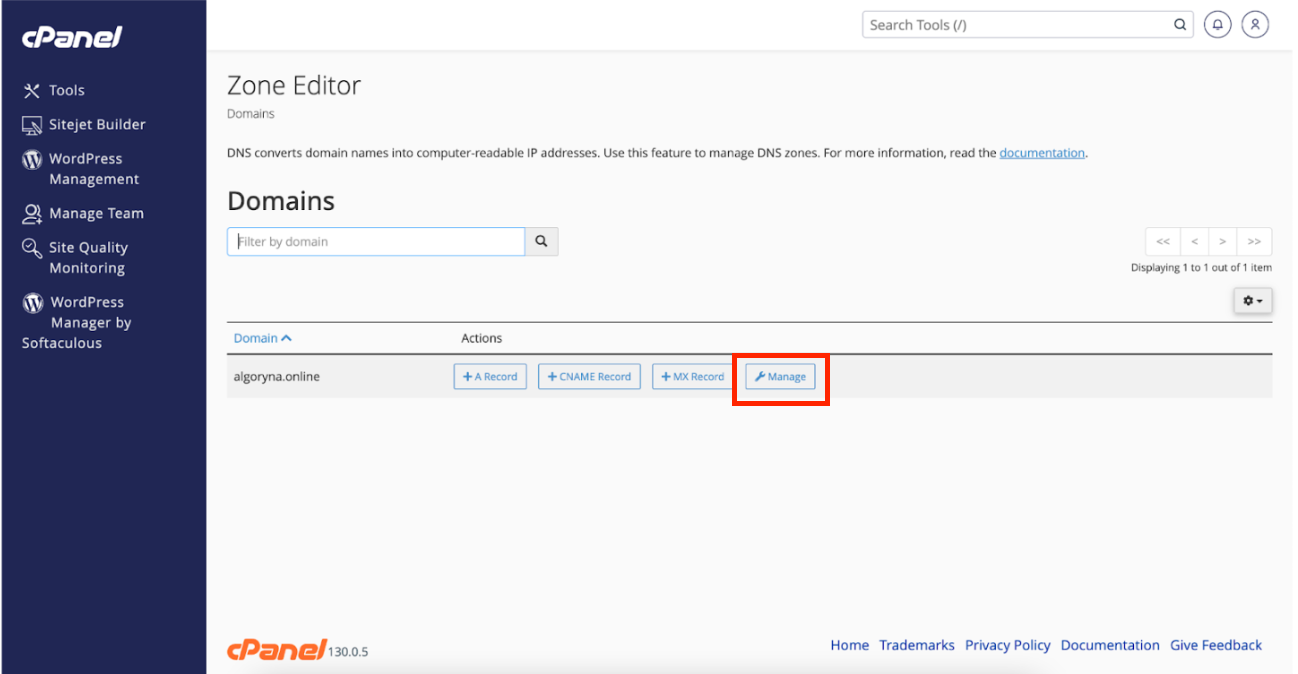Add an A Record for algoryna.online
The width and height of the screenshot is (1298, 674).
490,377
